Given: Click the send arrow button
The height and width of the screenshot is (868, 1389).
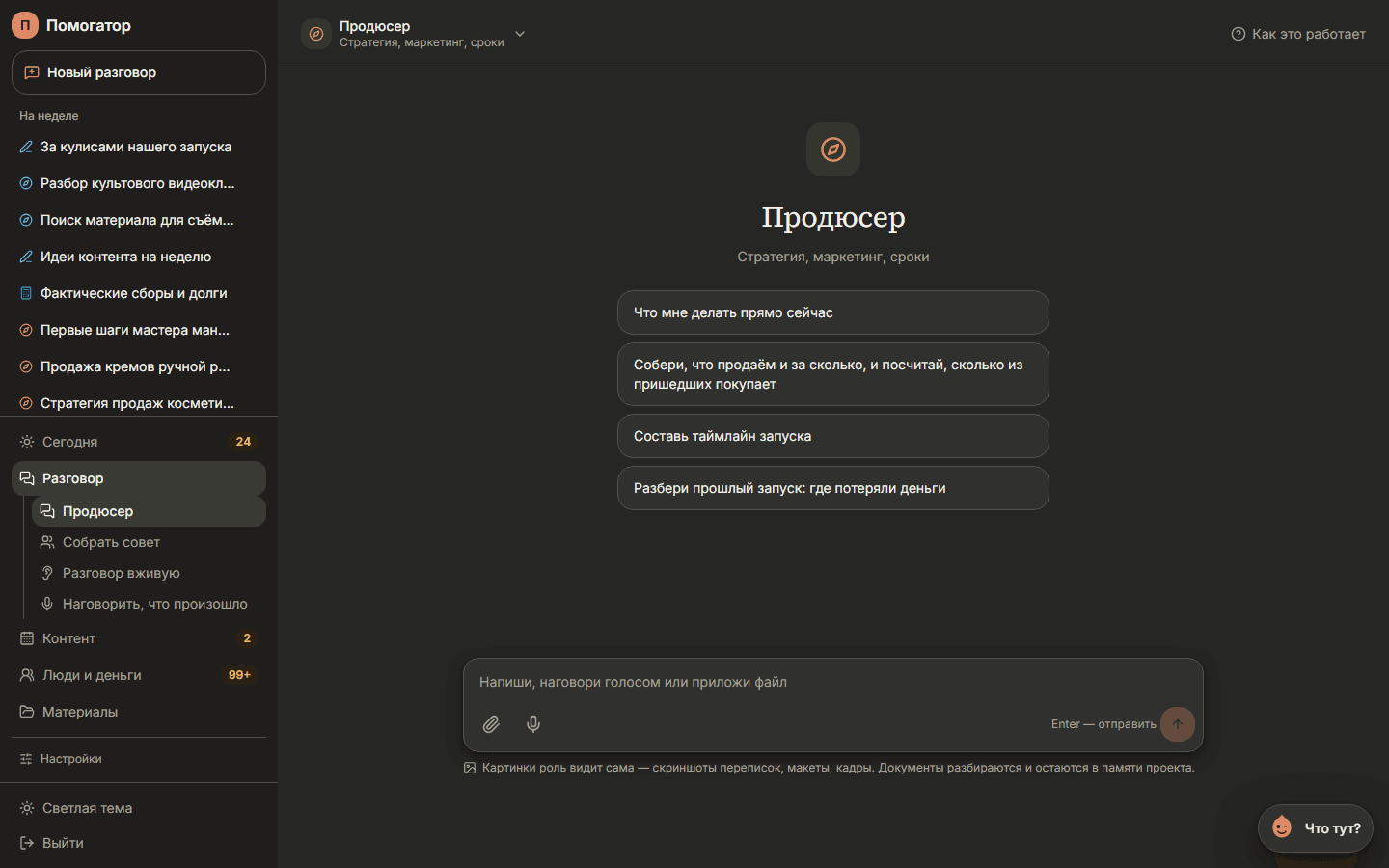Looking at the screenshot, I should [x=1178, y=724].
